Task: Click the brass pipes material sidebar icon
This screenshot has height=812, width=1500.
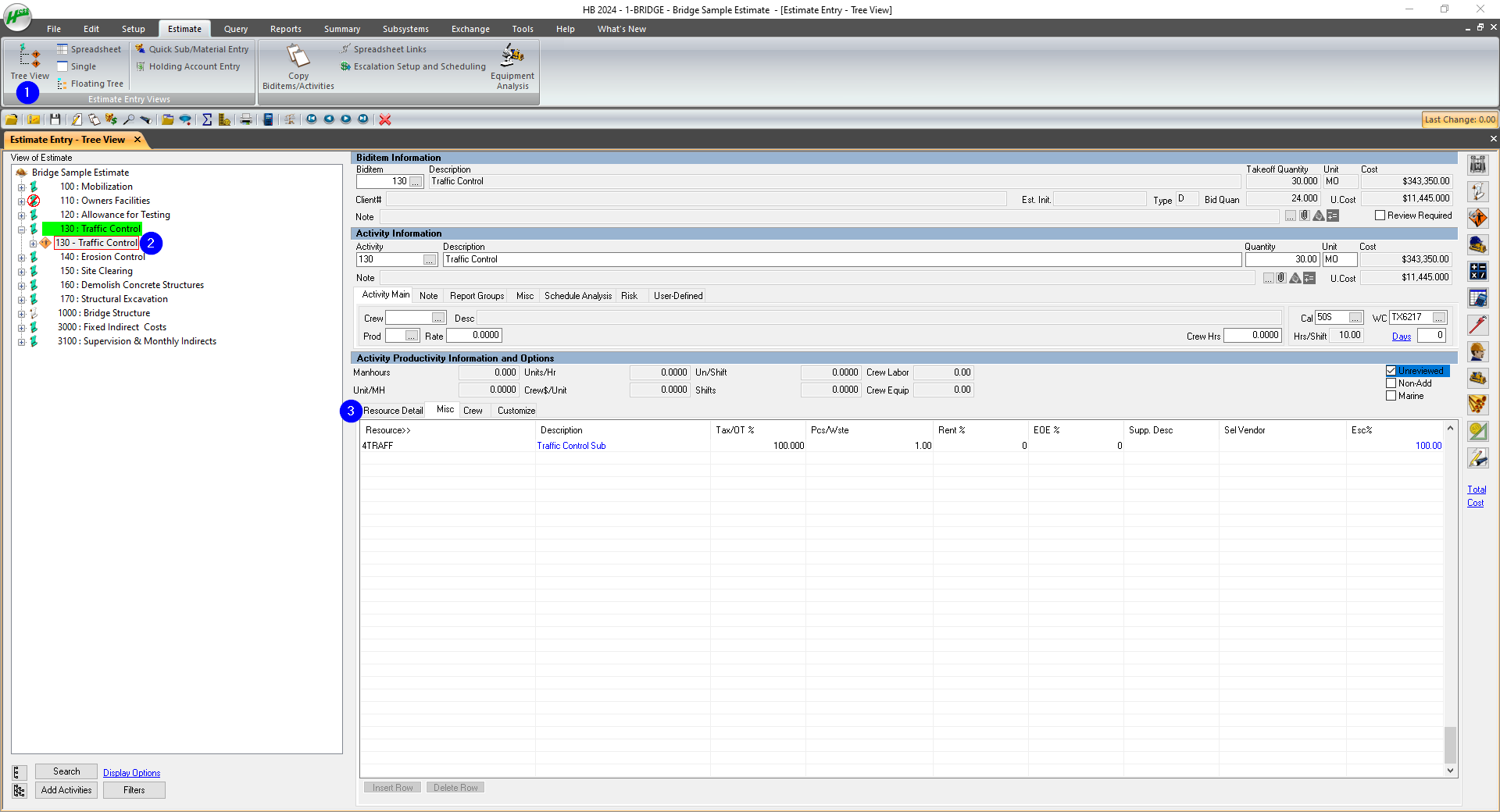Action: pos(1477,404)
